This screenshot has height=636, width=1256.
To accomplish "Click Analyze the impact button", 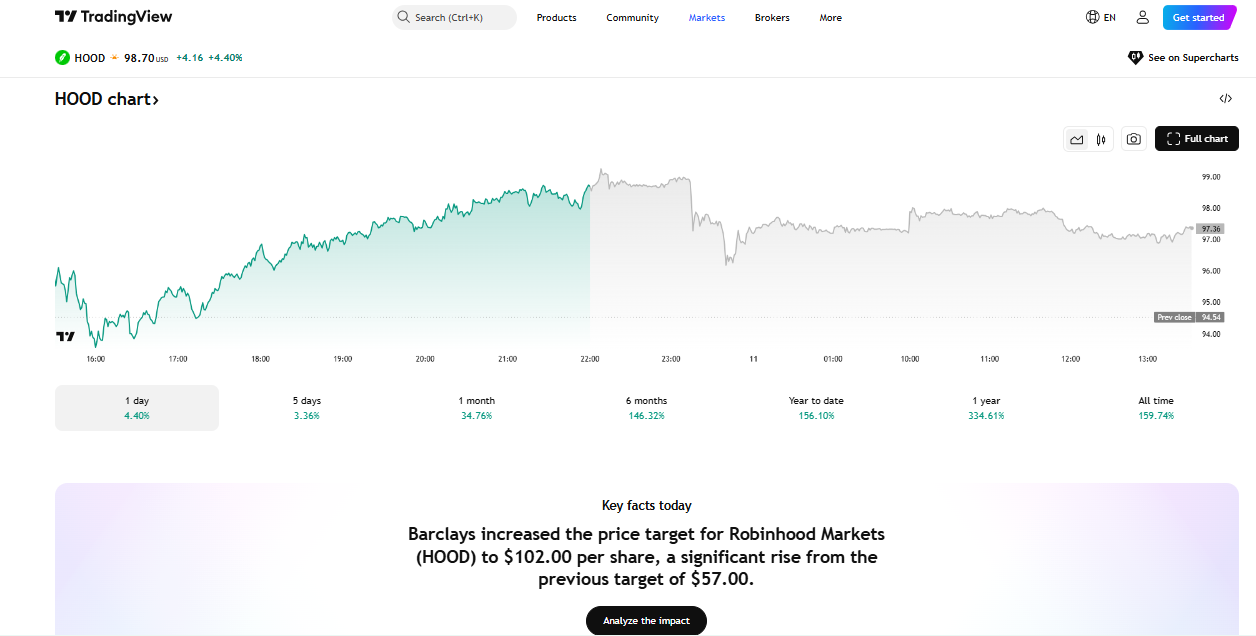I will click(x=646, y=621).
